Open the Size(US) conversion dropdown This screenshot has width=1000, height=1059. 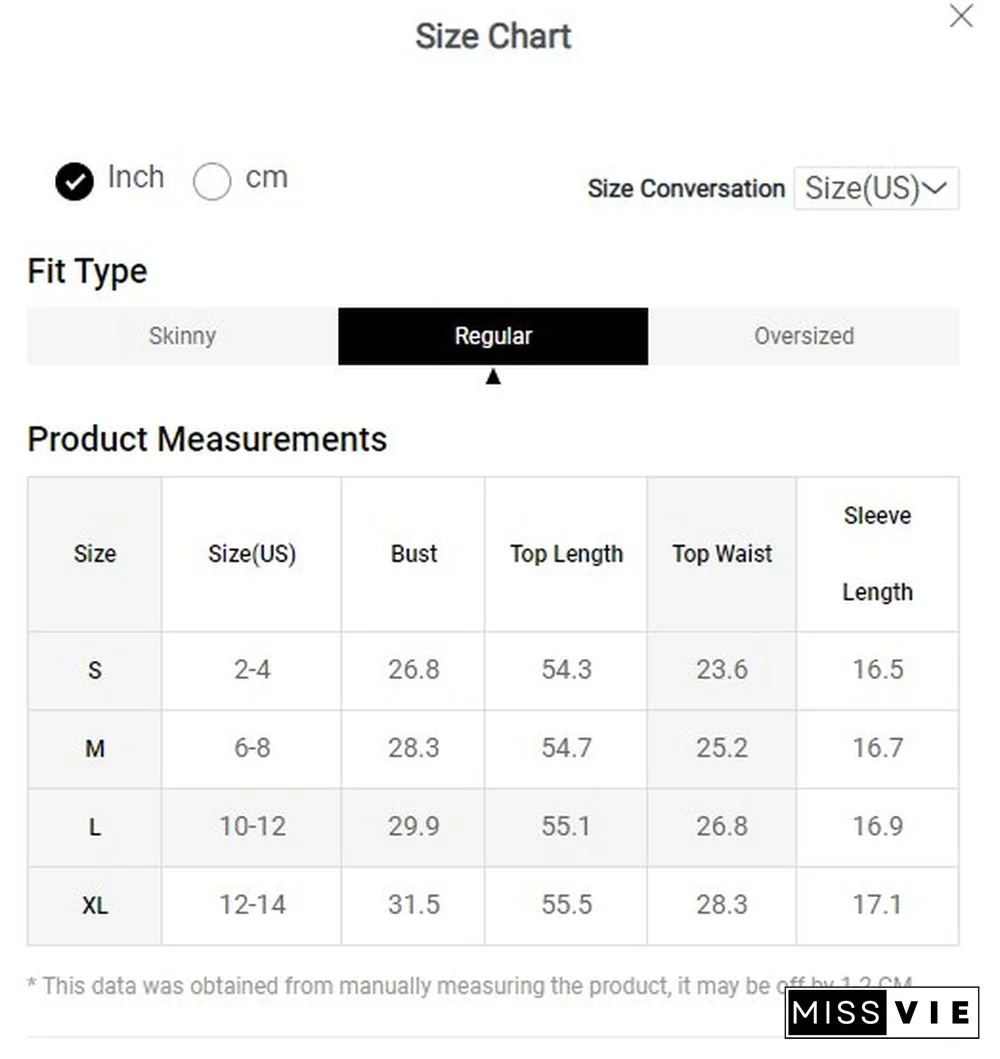(x=876, y=189)
